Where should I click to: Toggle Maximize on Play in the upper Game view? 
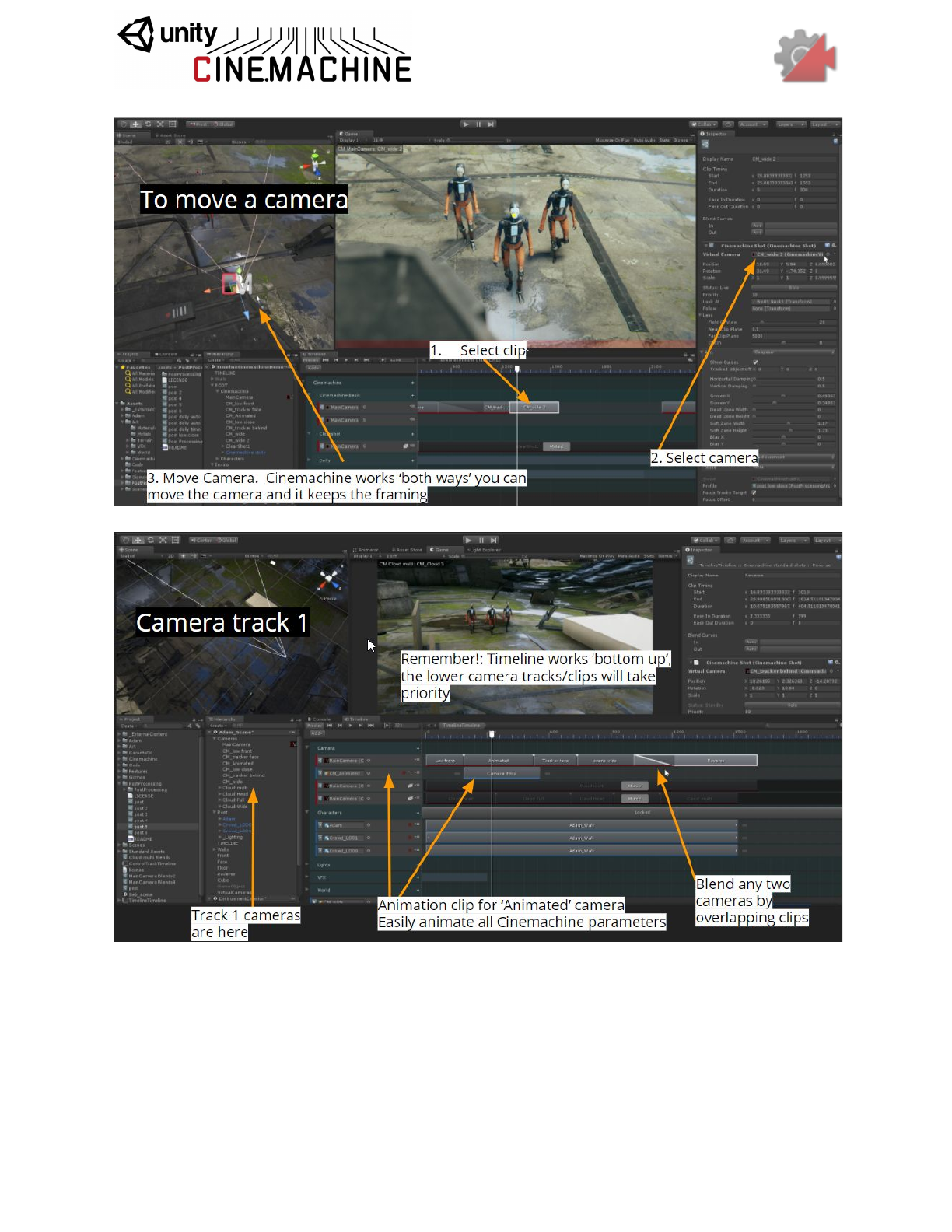coord(612,141)
